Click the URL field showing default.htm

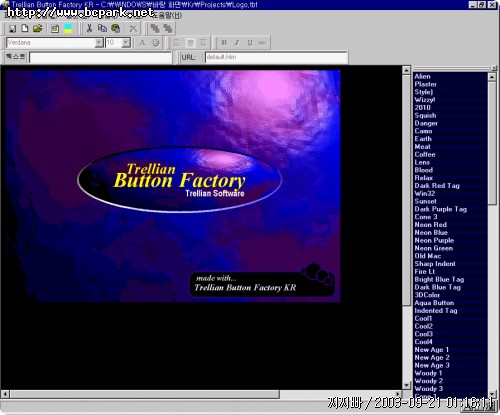click(x=276, y=57)
